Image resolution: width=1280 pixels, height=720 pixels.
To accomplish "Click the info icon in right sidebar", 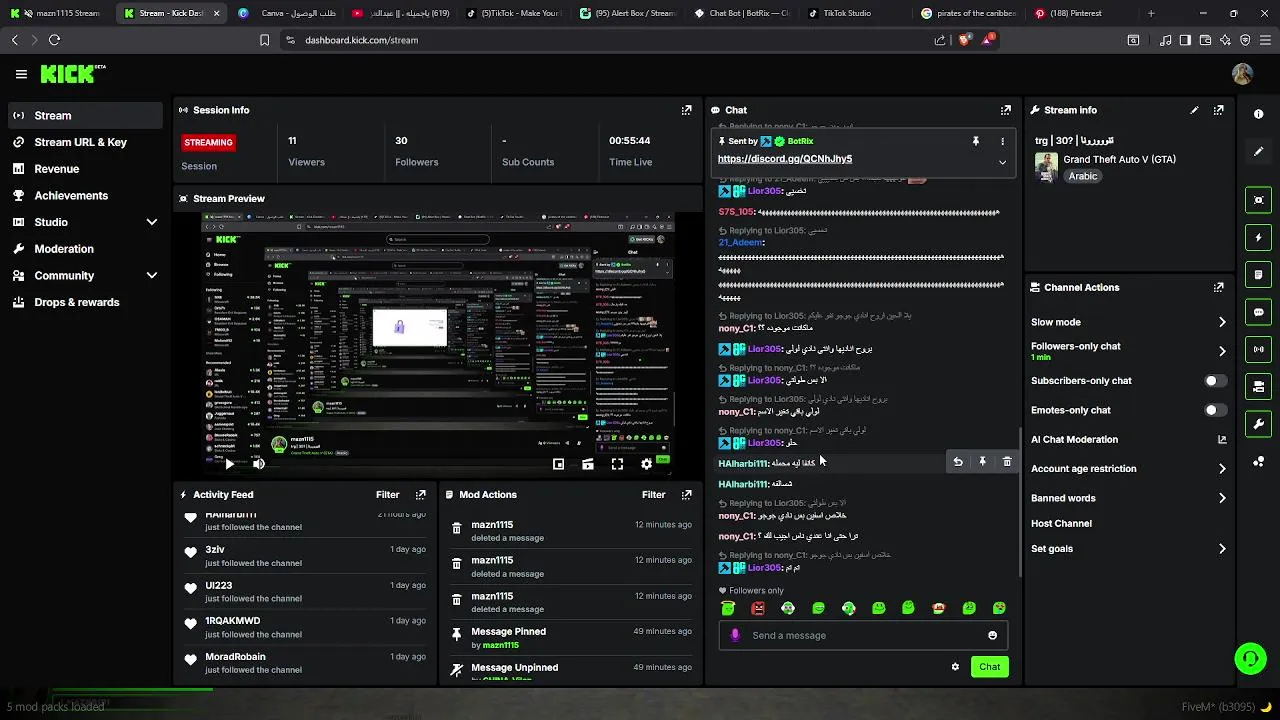I will [x=1258, y=114].
